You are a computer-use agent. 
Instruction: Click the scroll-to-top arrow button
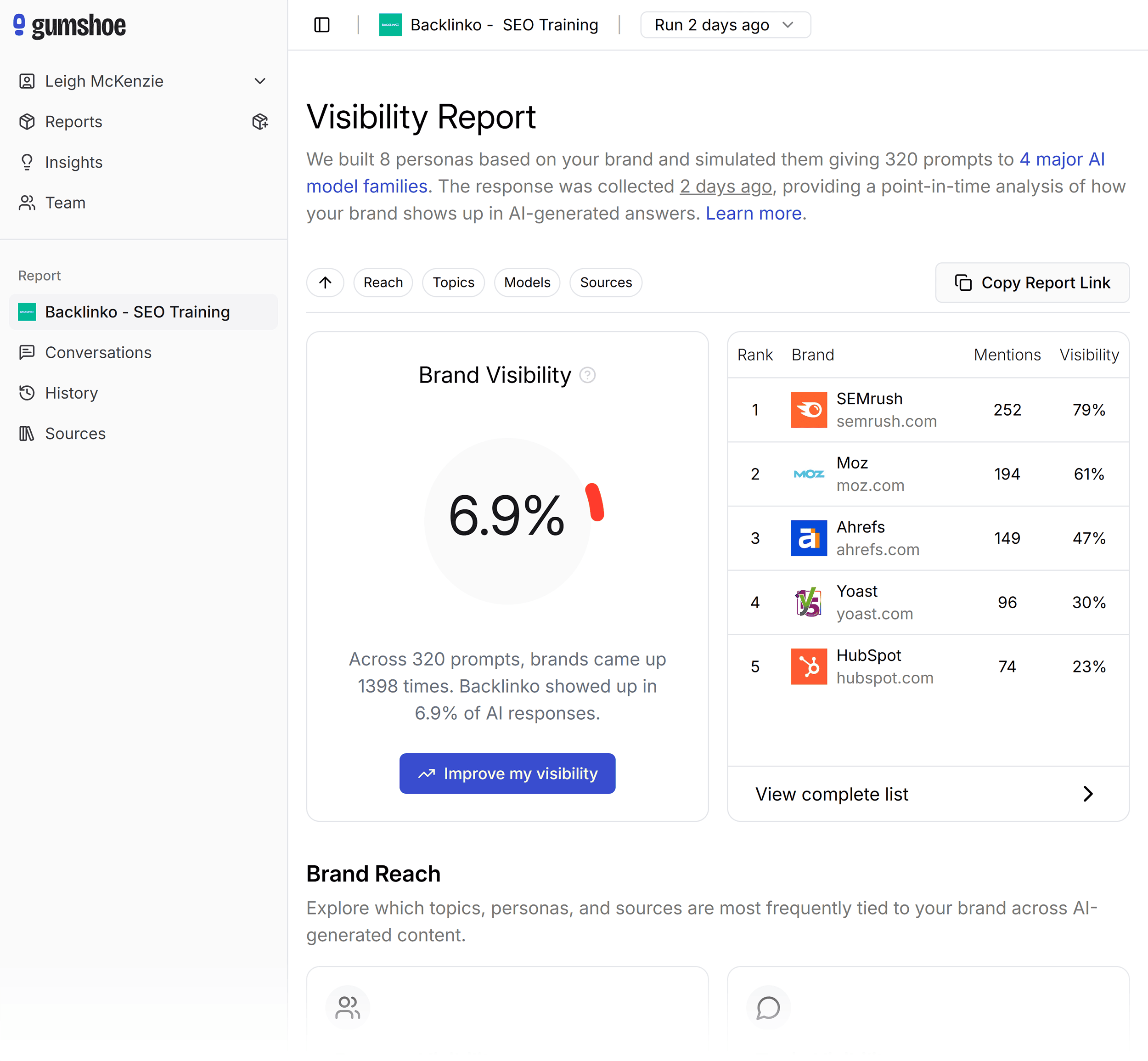(x=326, y=282)
